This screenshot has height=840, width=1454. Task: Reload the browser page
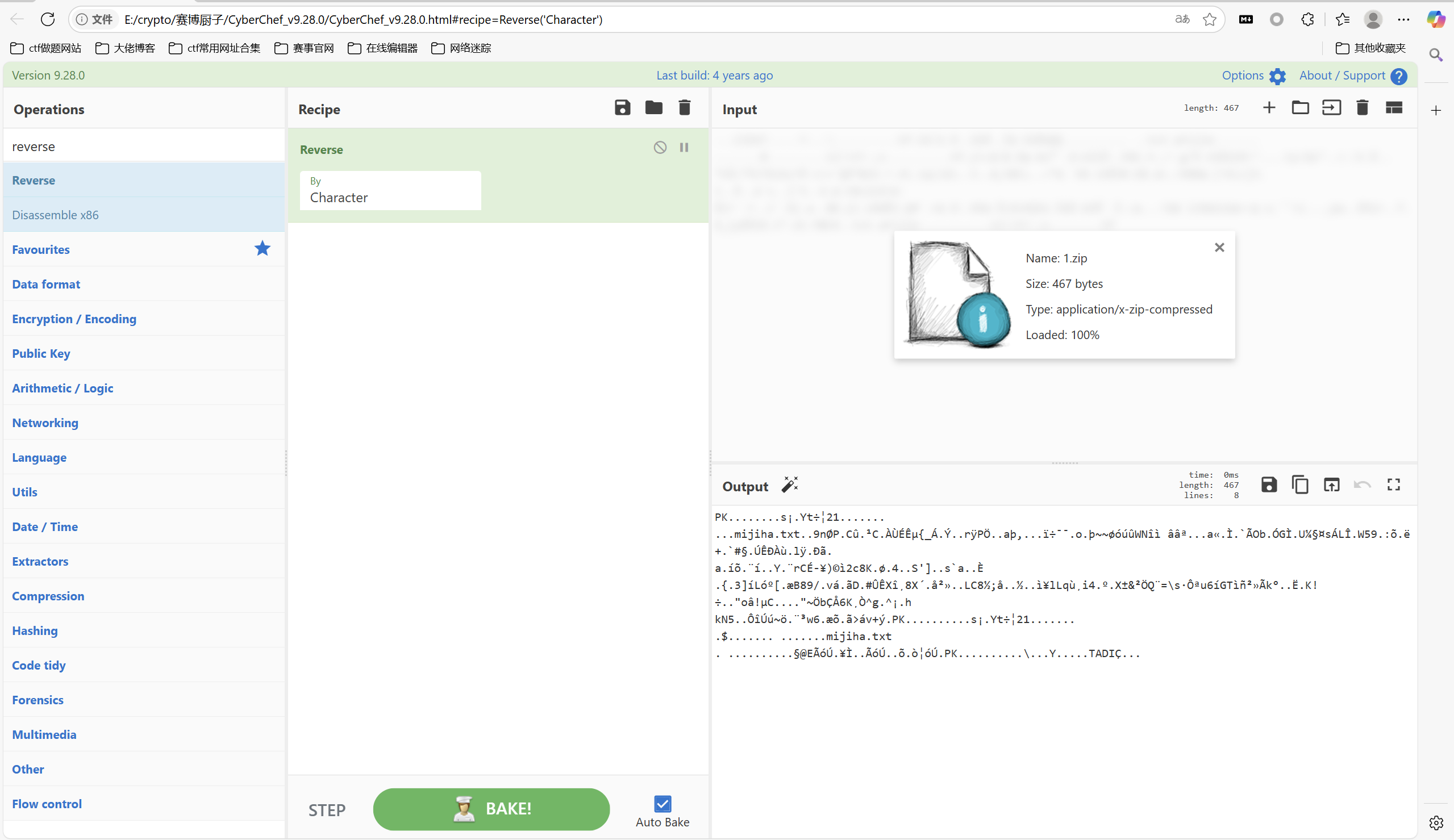coord(48,20)
